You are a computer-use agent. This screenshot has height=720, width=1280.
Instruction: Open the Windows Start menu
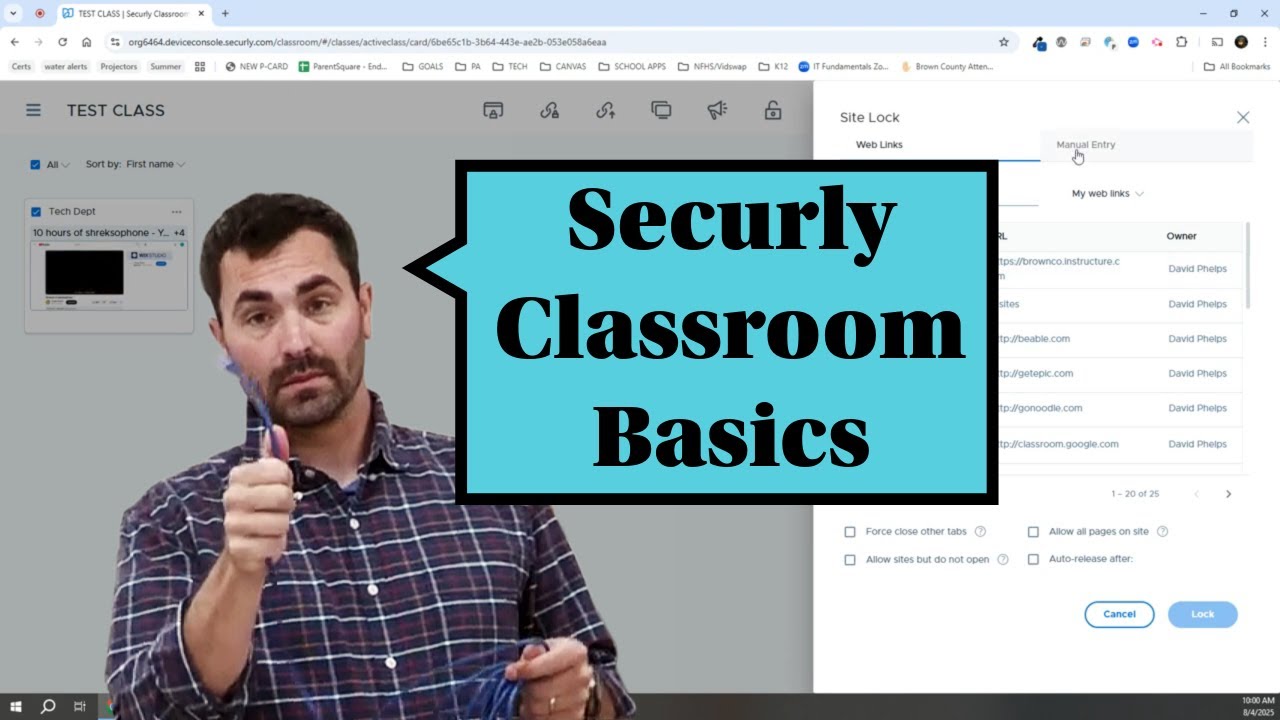(x=16, y=706)
